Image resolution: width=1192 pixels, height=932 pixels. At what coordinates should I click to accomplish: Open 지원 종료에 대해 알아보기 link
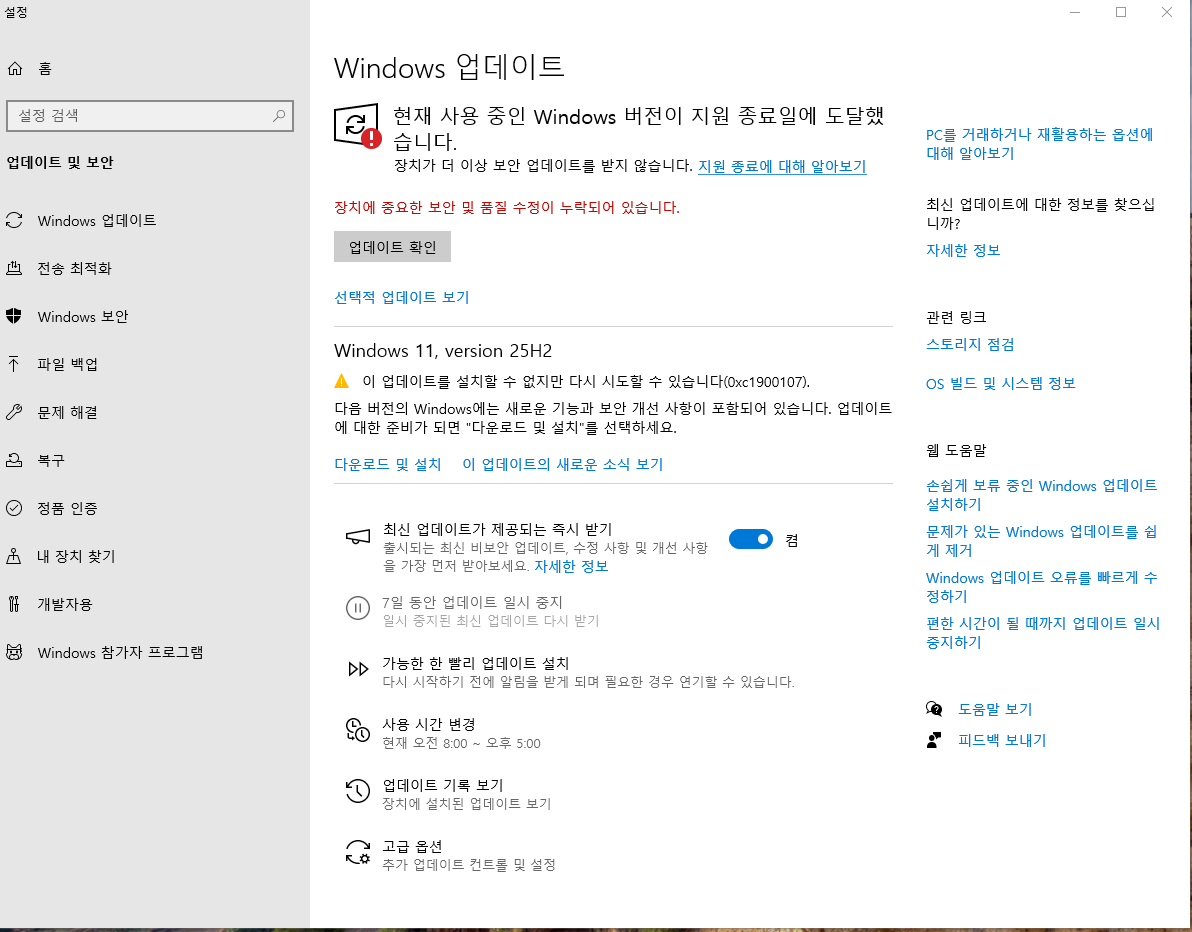(x=782, y=166)
